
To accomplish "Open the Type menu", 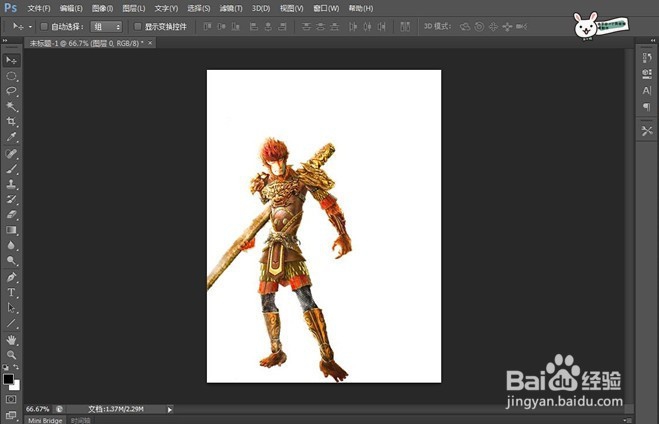I will point(166,8).
